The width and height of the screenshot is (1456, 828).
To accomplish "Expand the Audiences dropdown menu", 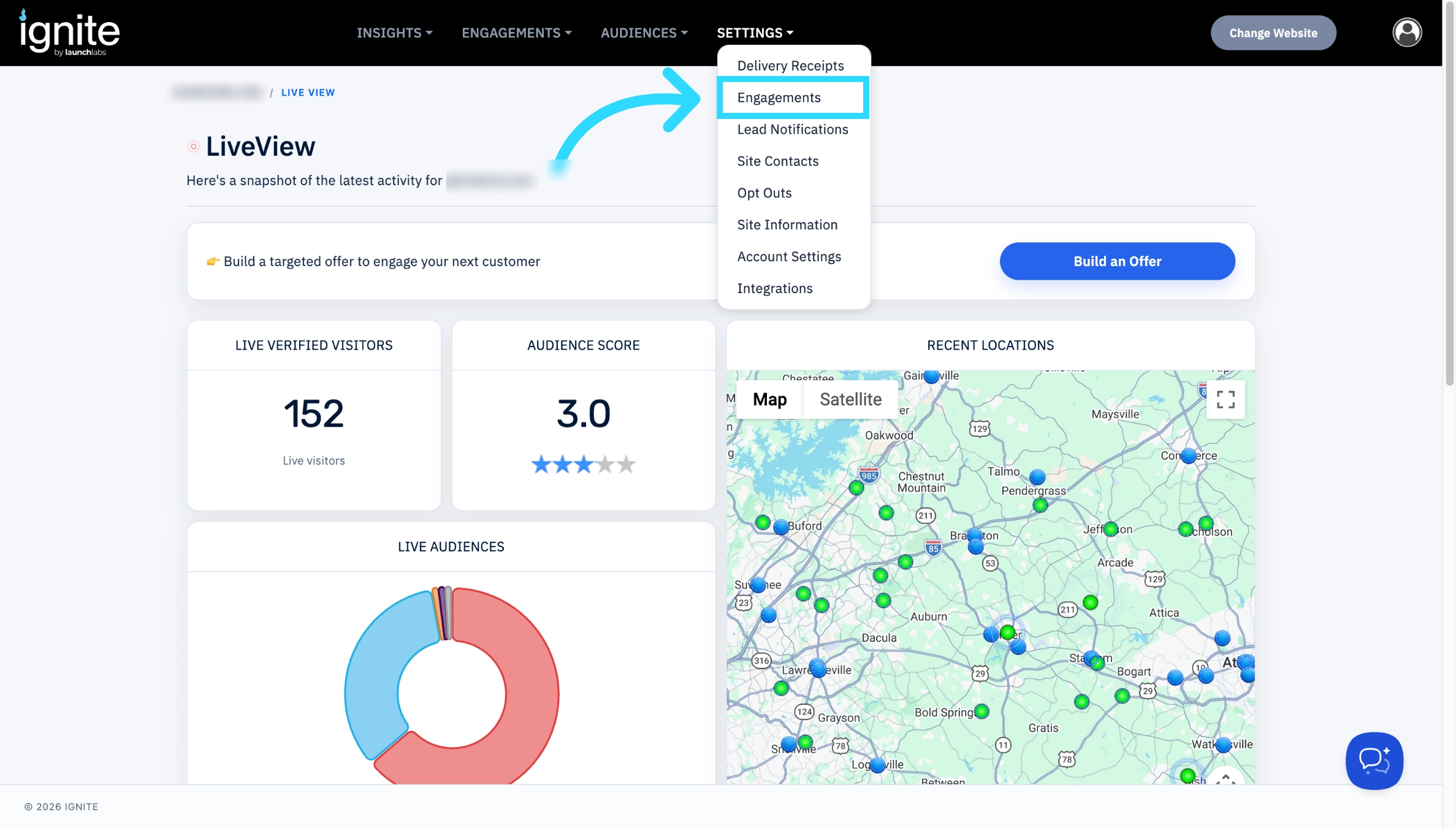I will (x=644, y=33).
